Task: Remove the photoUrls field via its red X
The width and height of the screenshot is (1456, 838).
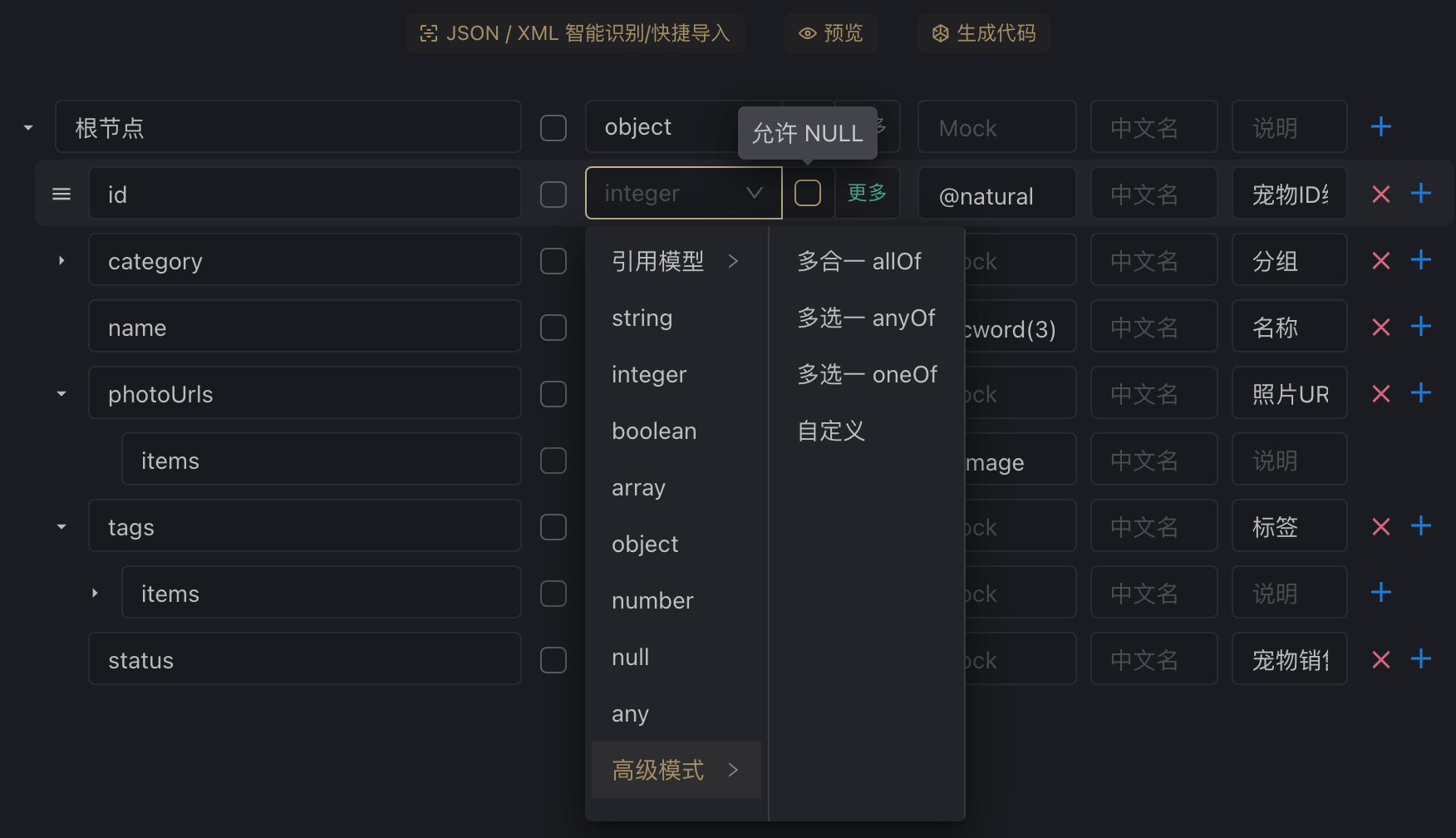Action: pos(1380,393)
